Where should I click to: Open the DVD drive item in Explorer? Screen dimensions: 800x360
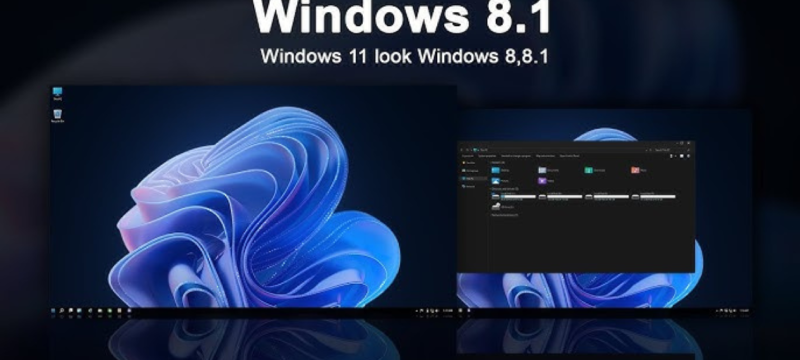click(503, 207)
